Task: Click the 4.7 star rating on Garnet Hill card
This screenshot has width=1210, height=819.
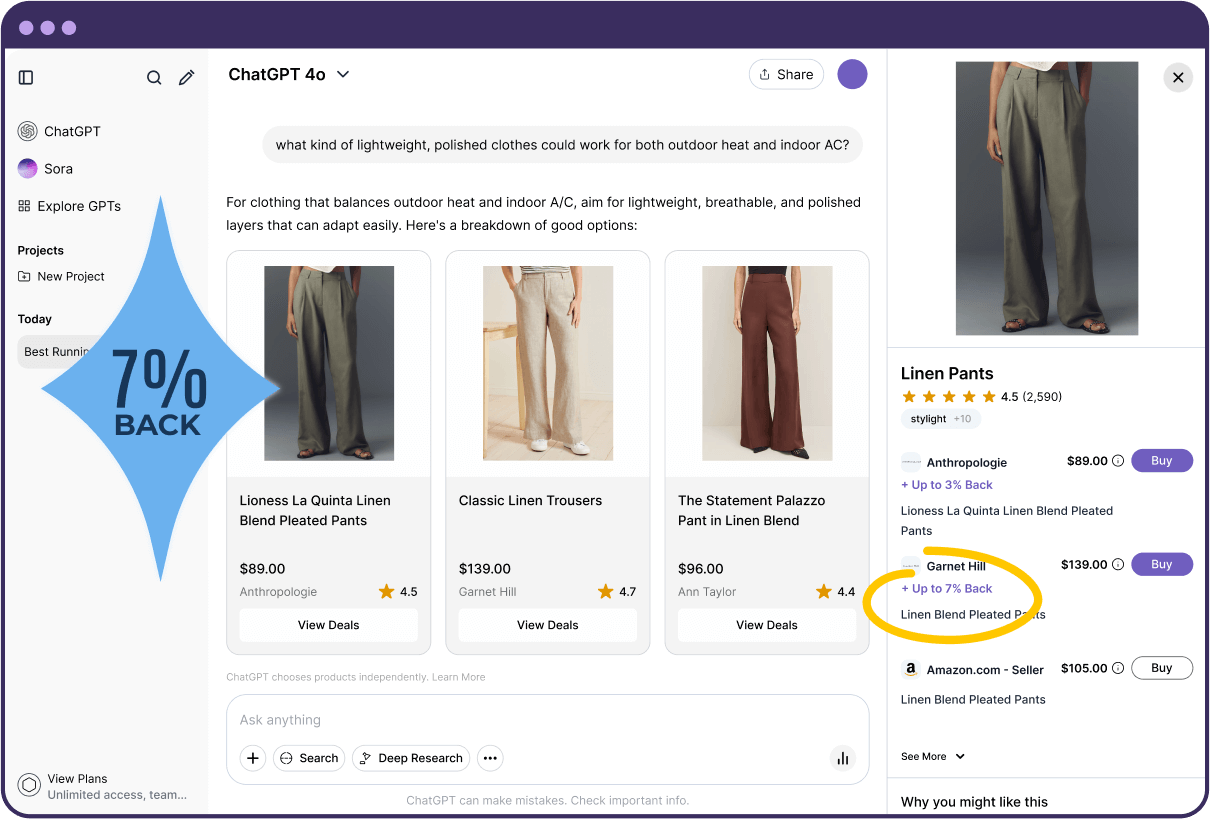Action: (617, 592)
